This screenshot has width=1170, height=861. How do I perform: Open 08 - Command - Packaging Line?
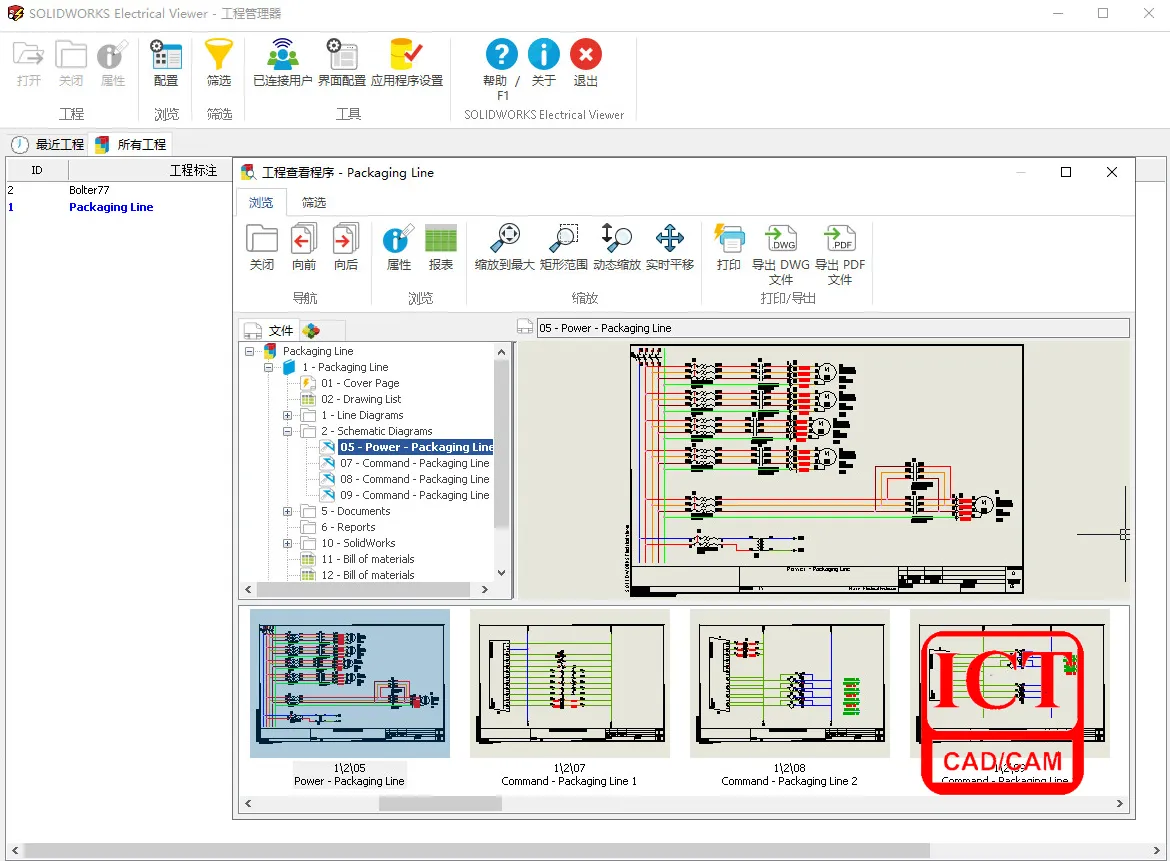click(x=415, y=479)
